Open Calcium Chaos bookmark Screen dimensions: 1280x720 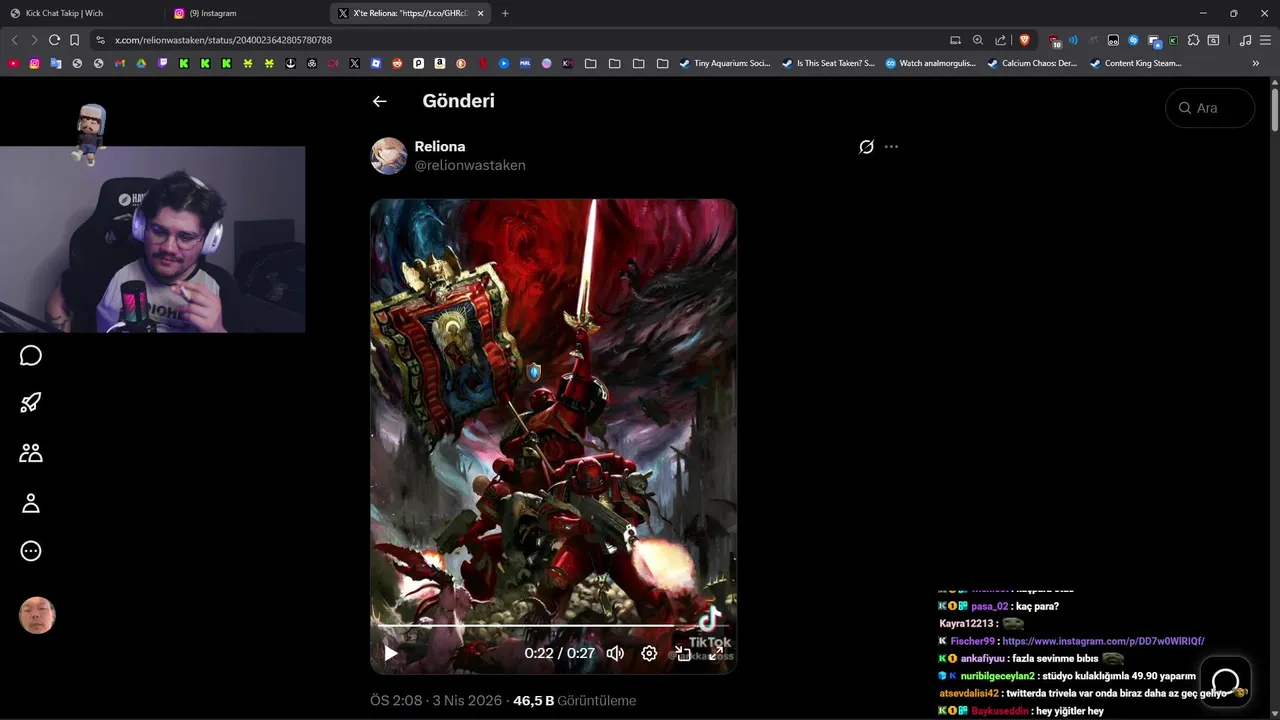coord(1032,63)
